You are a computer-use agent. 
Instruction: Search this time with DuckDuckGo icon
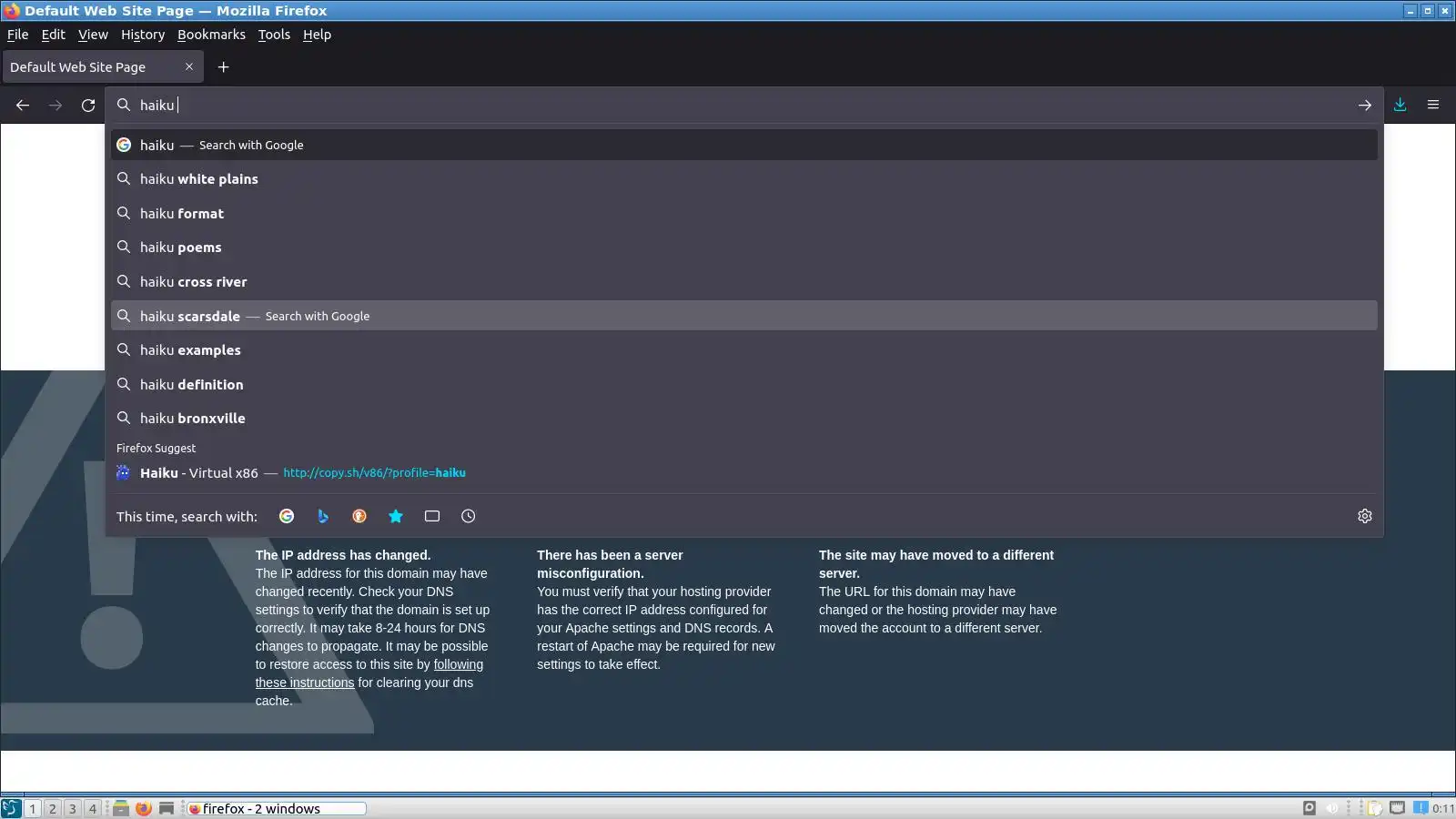359,516
